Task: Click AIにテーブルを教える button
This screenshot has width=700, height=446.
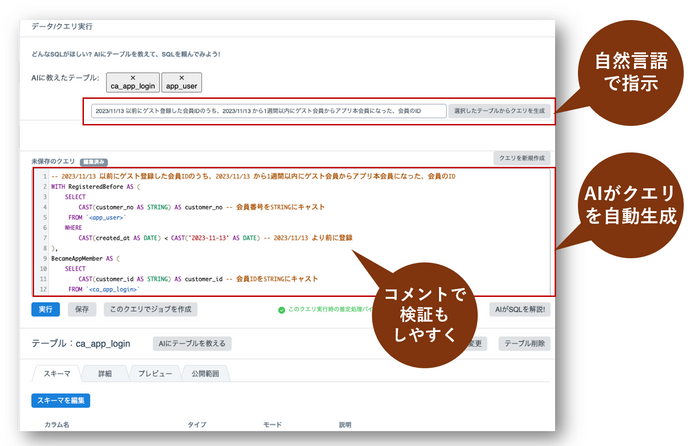Action: click(x=192, y=343)
